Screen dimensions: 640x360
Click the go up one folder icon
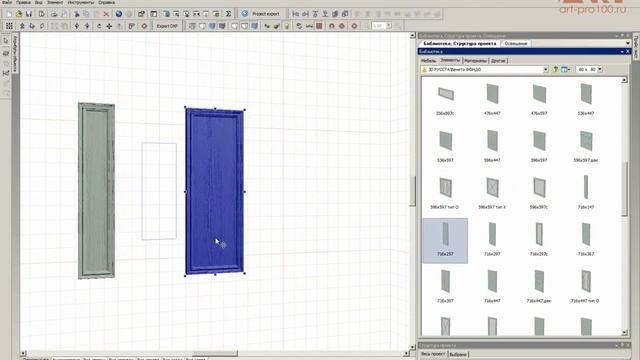(x=555, y=69)
